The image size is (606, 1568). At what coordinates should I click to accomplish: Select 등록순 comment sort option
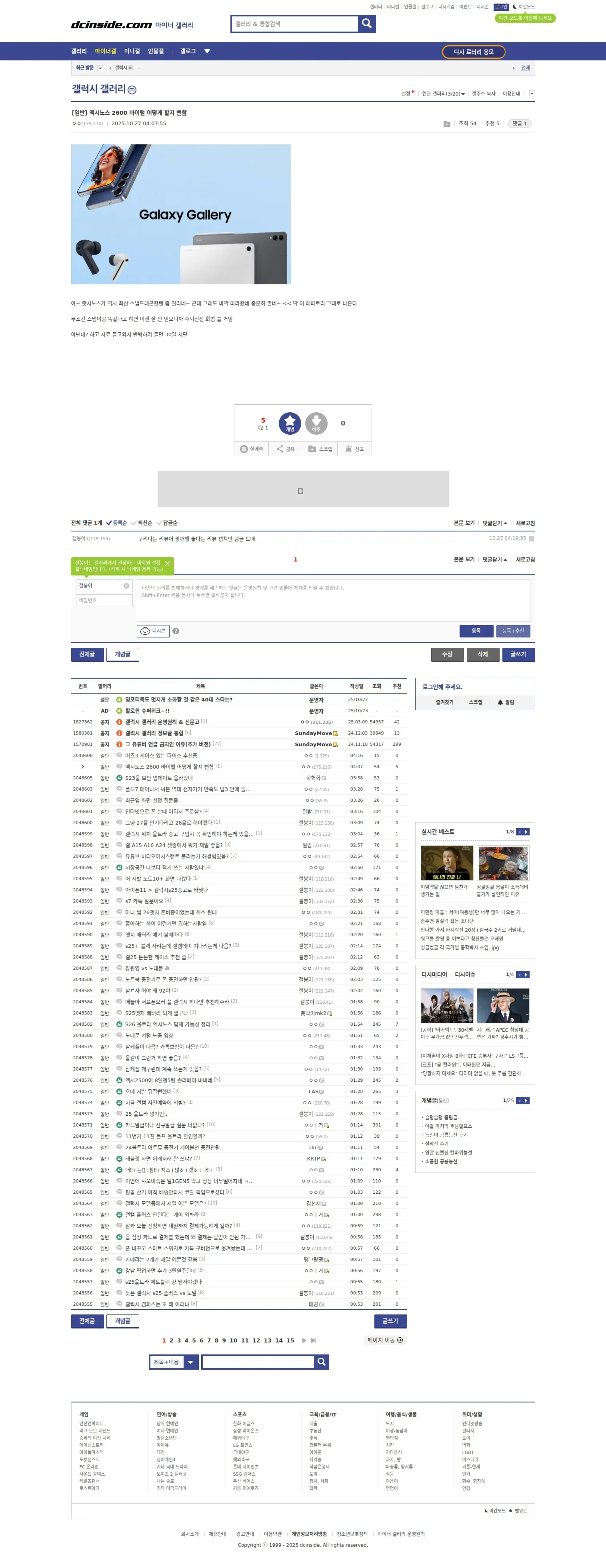click(x=116, y=523)
